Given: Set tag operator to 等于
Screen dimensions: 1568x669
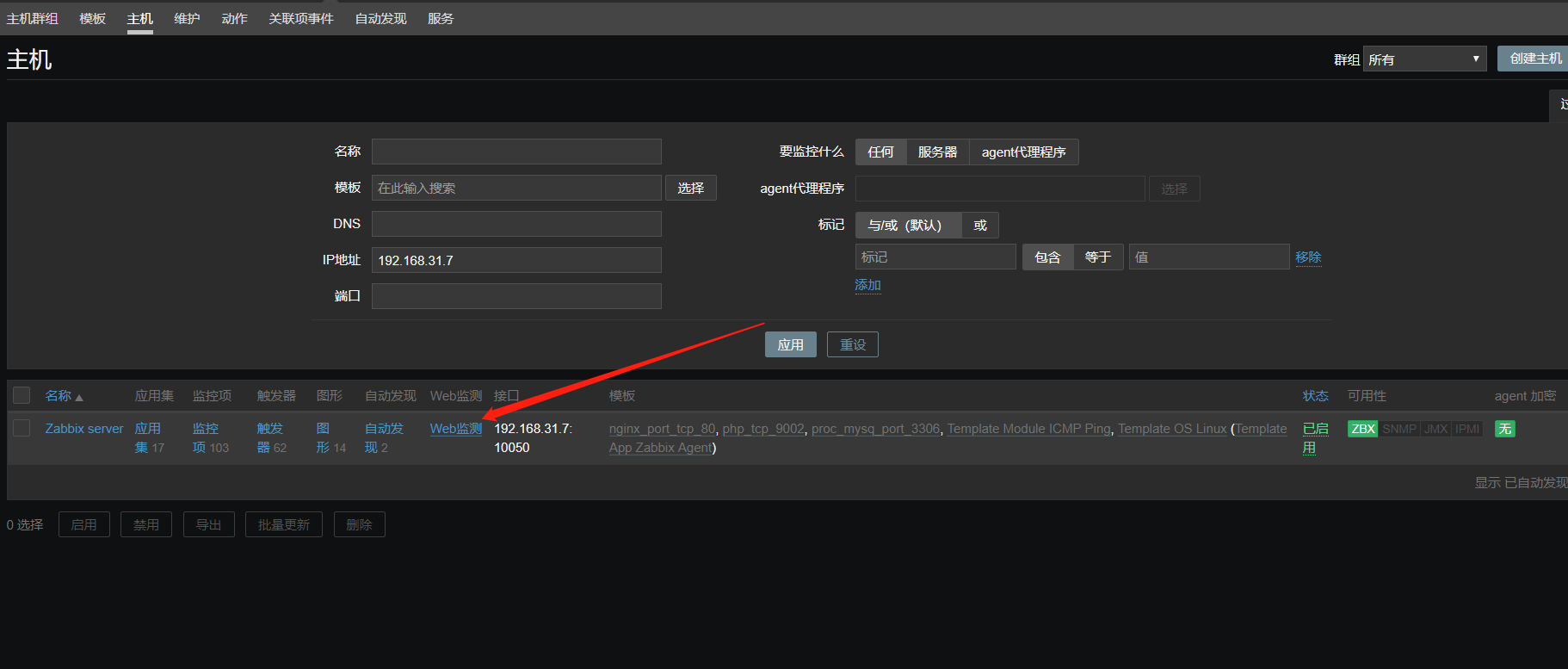Looking at the screenshot, I should 1097,257.
